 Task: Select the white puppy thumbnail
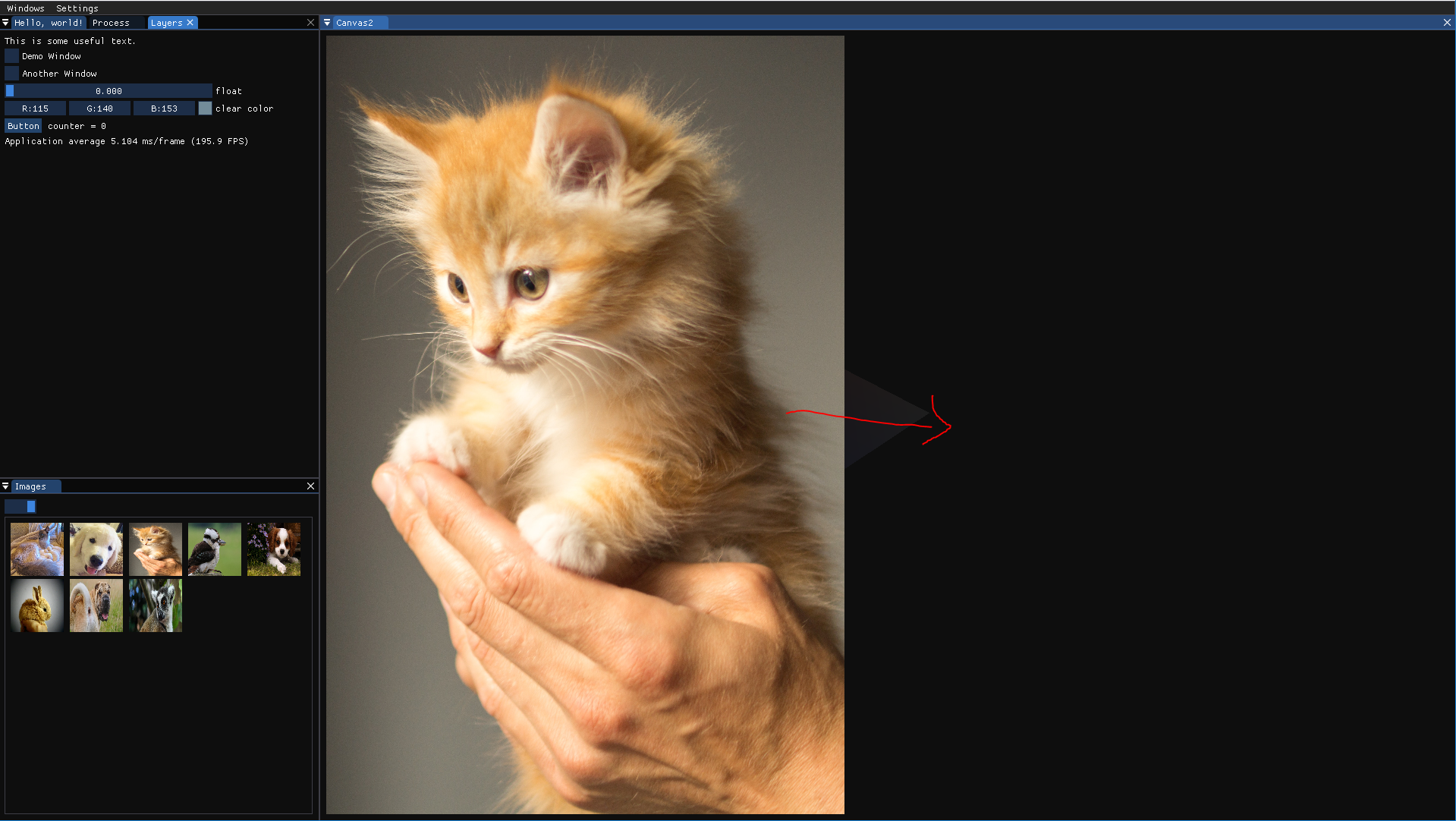click(x=96, y=549)
